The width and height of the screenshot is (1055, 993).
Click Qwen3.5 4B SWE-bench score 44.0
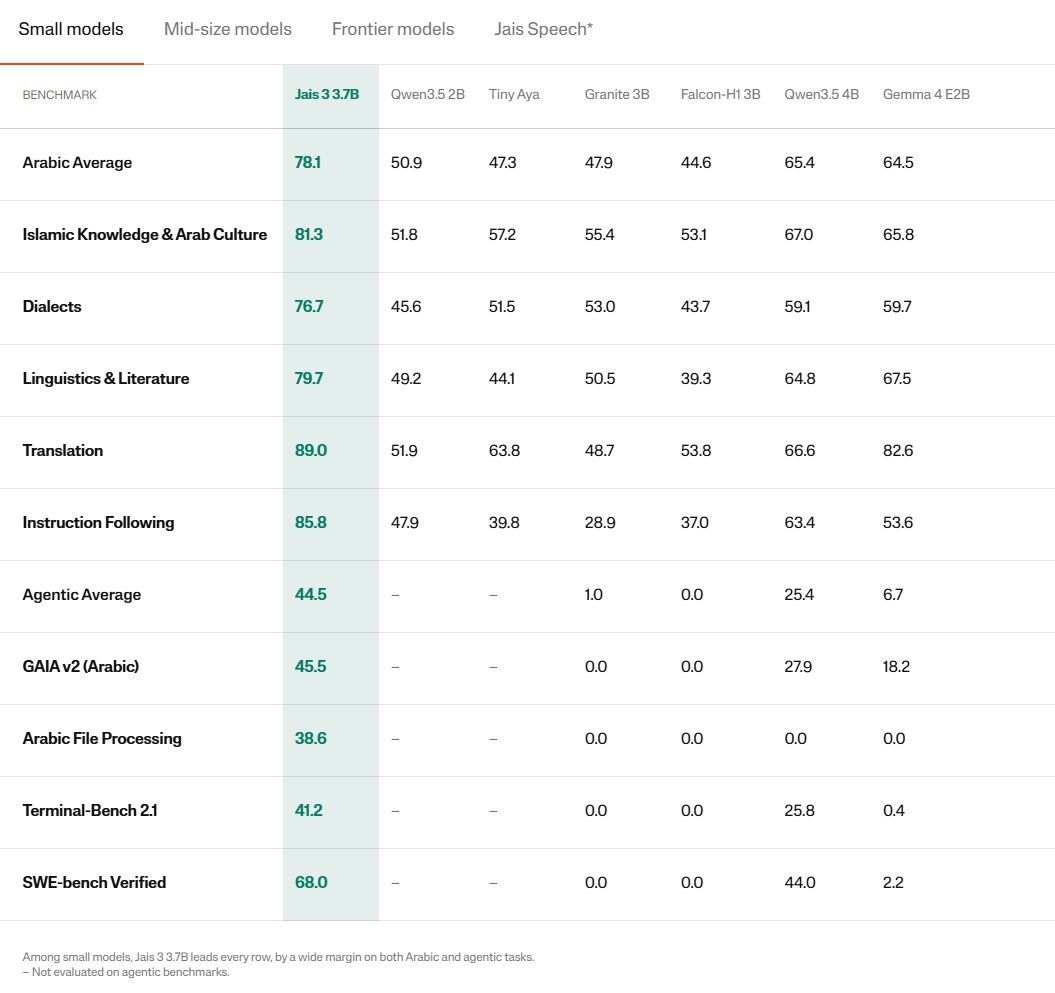[x=800, y=882]
